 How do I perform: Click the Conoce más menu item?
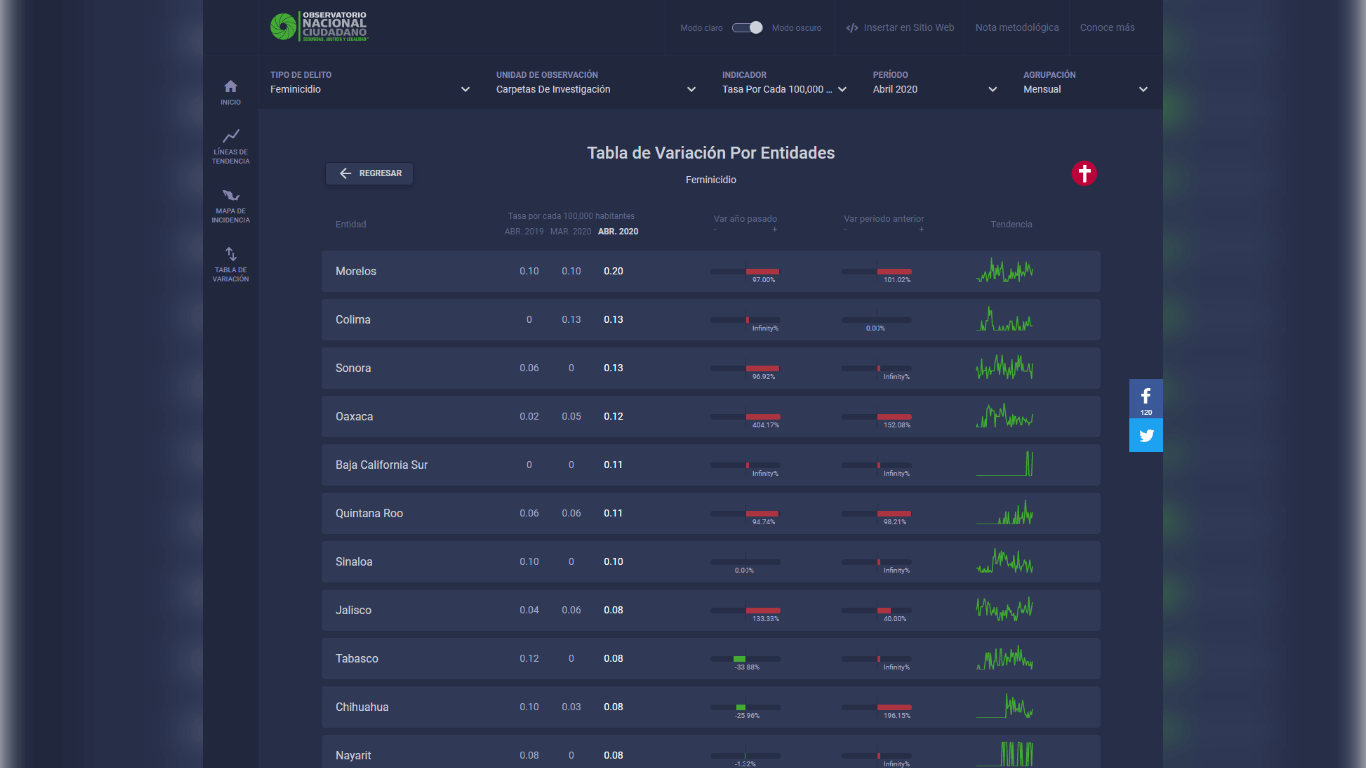click(1107, 28)
